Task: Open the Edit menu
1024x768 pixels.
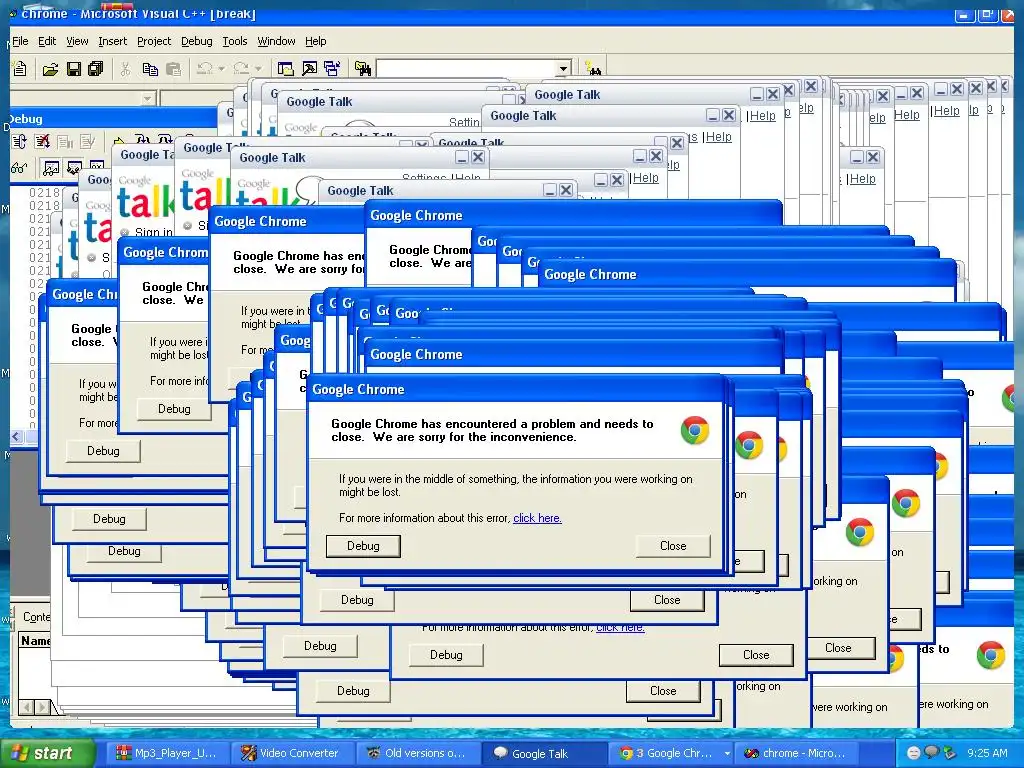Action: click(x=47, y=41)
